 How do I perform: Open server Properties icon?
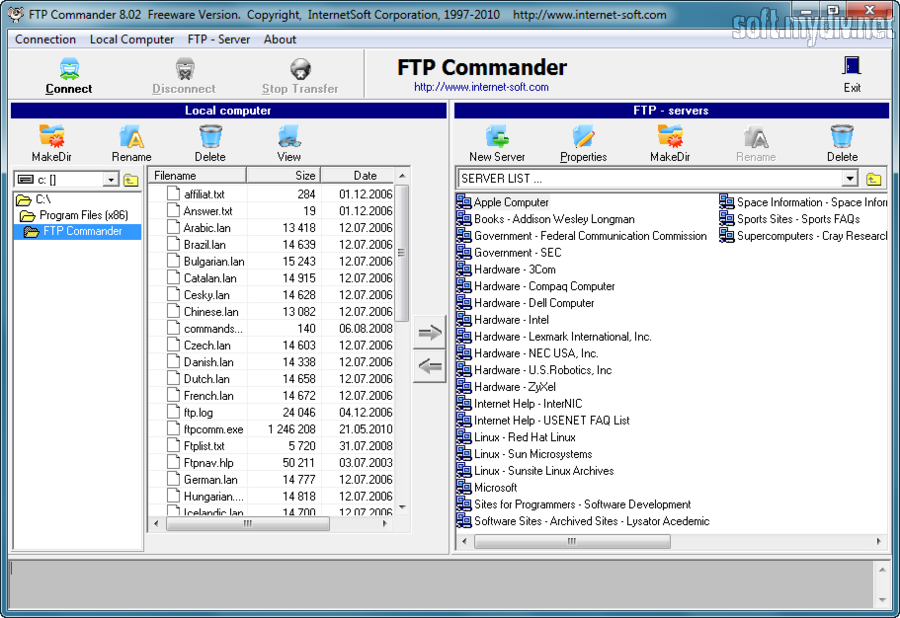(583, 137)
